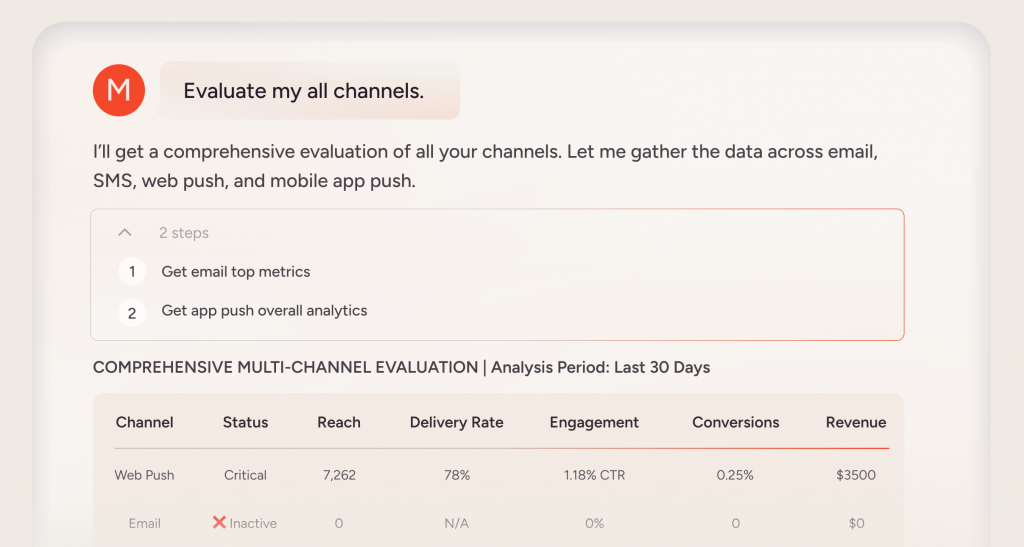Click the Reach column header
The height and width of the screenshot is (547, 1024).
point(339,422)
